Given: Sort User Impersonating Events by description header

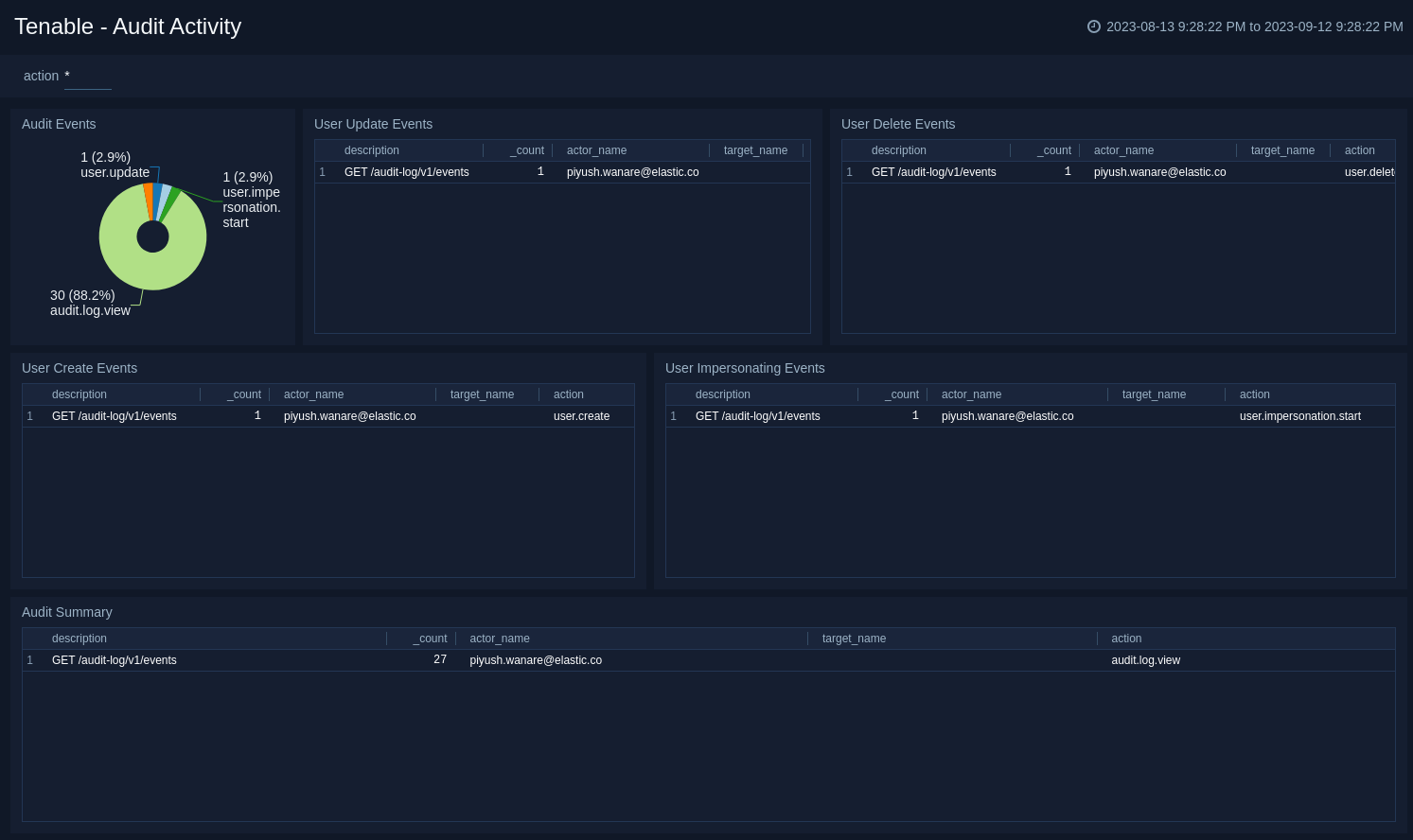Looking at the screenshot, I should [723, 394].
